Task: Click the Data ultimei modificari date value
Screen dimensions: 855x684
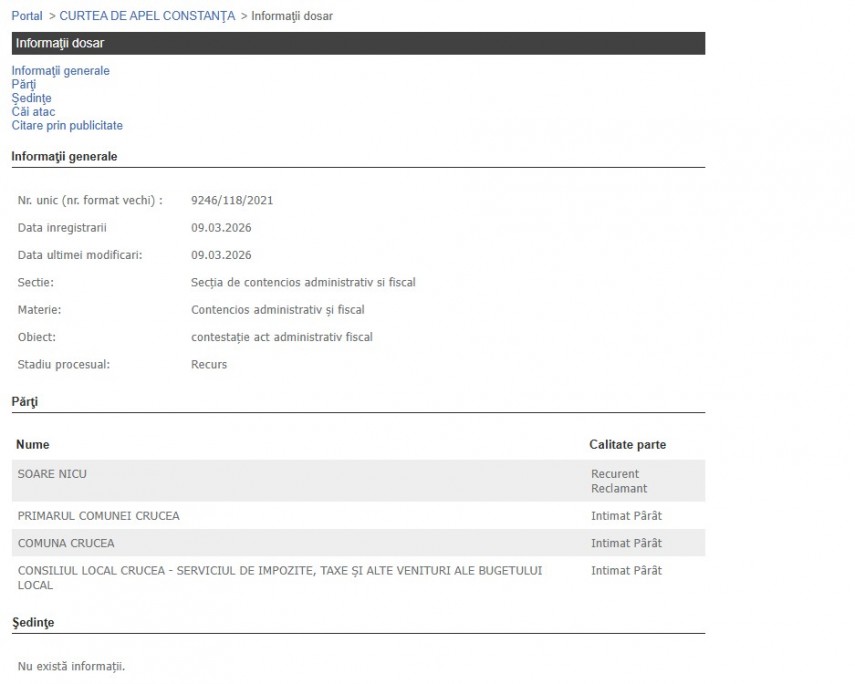Action: [221, 255]
